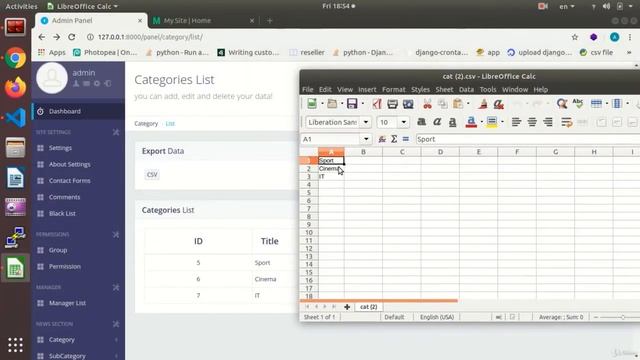The image size is (640, 360).
Task: Open the Sheet menu in Calc
Action: pyautogui.click(x=444, y=89)
